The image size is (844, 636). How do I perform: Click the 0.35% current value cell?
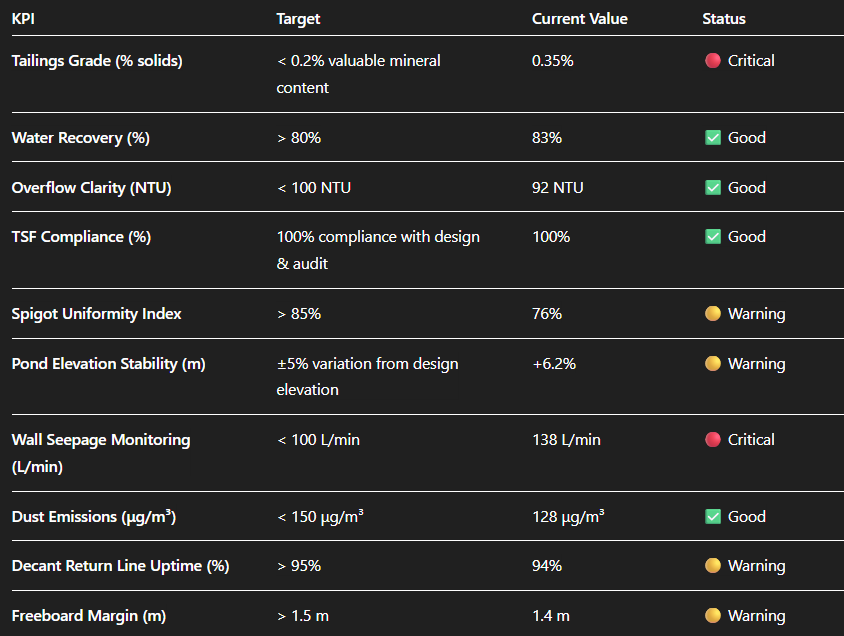pos(552,61)
